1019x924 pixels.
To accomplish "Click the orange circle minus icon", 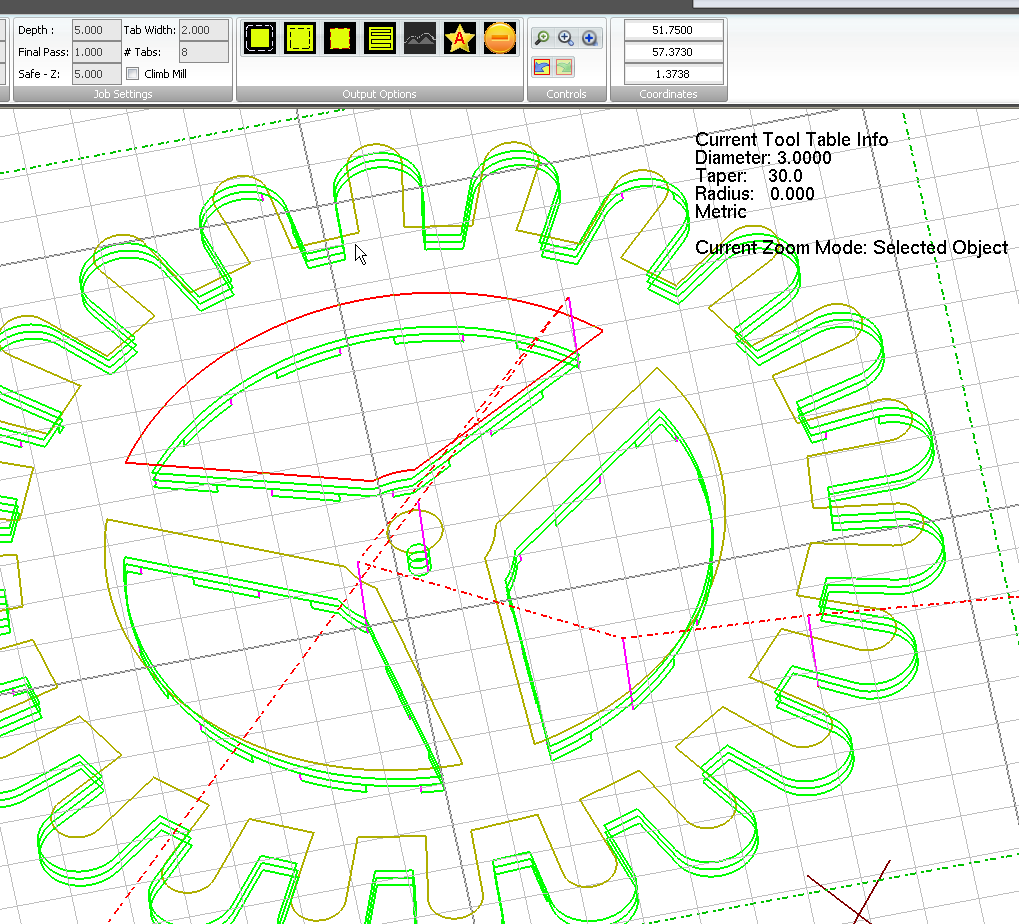I will pyautogui.click(x=499, y=39).
